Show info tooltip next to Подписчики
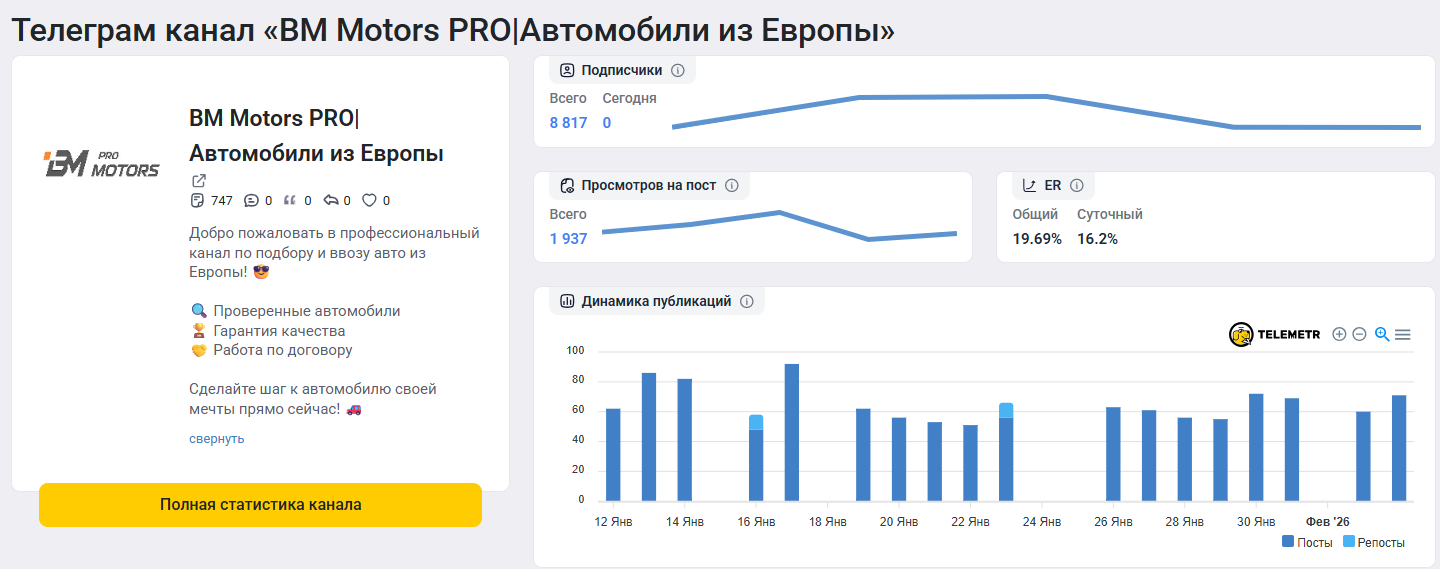This screenshot has height=569, width=1440. pyautogui.click(x=677, y=70)
